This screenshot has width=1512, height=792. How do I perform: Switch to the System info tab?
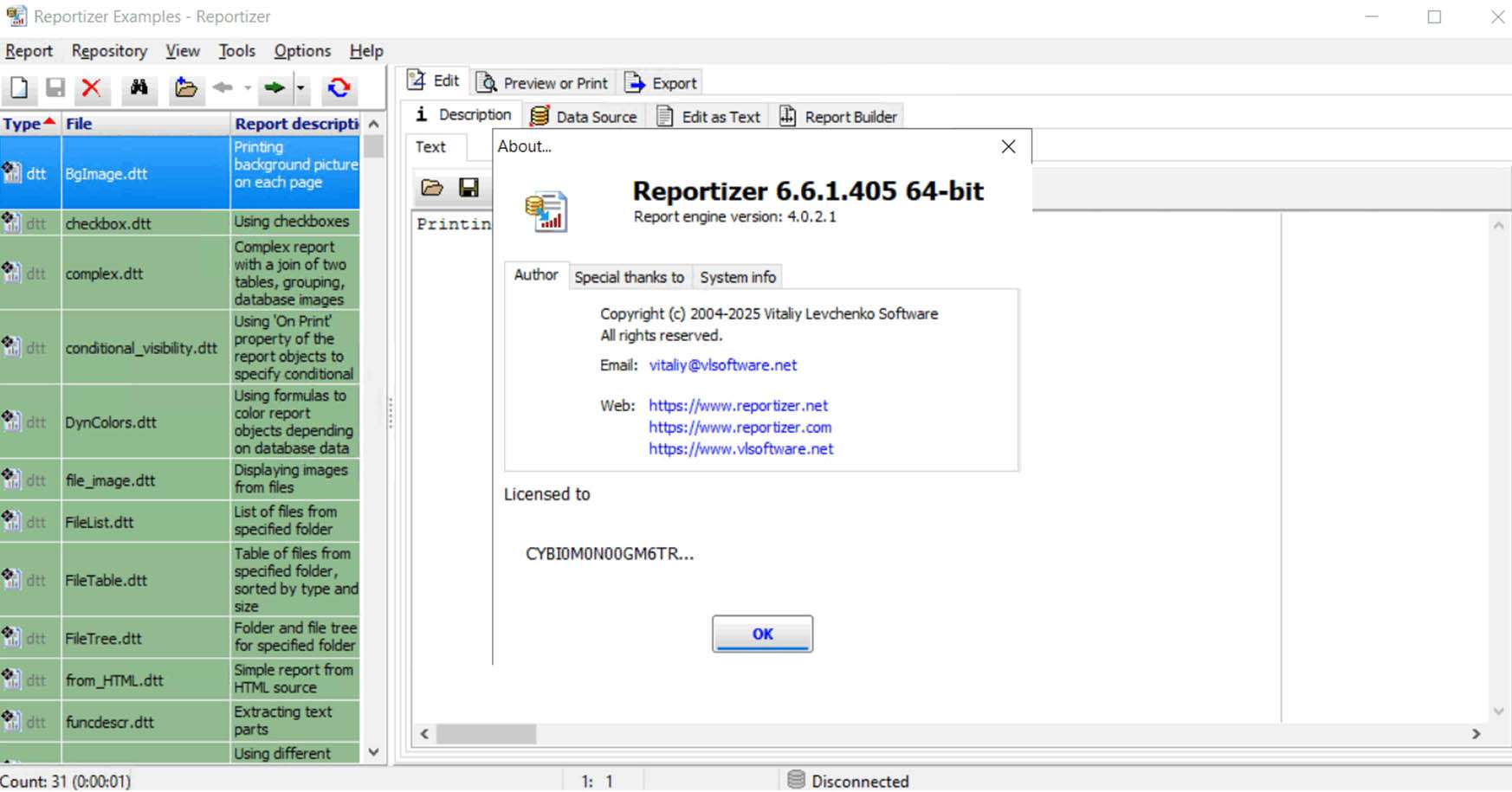pyautogui.click(x=737, y=277)
